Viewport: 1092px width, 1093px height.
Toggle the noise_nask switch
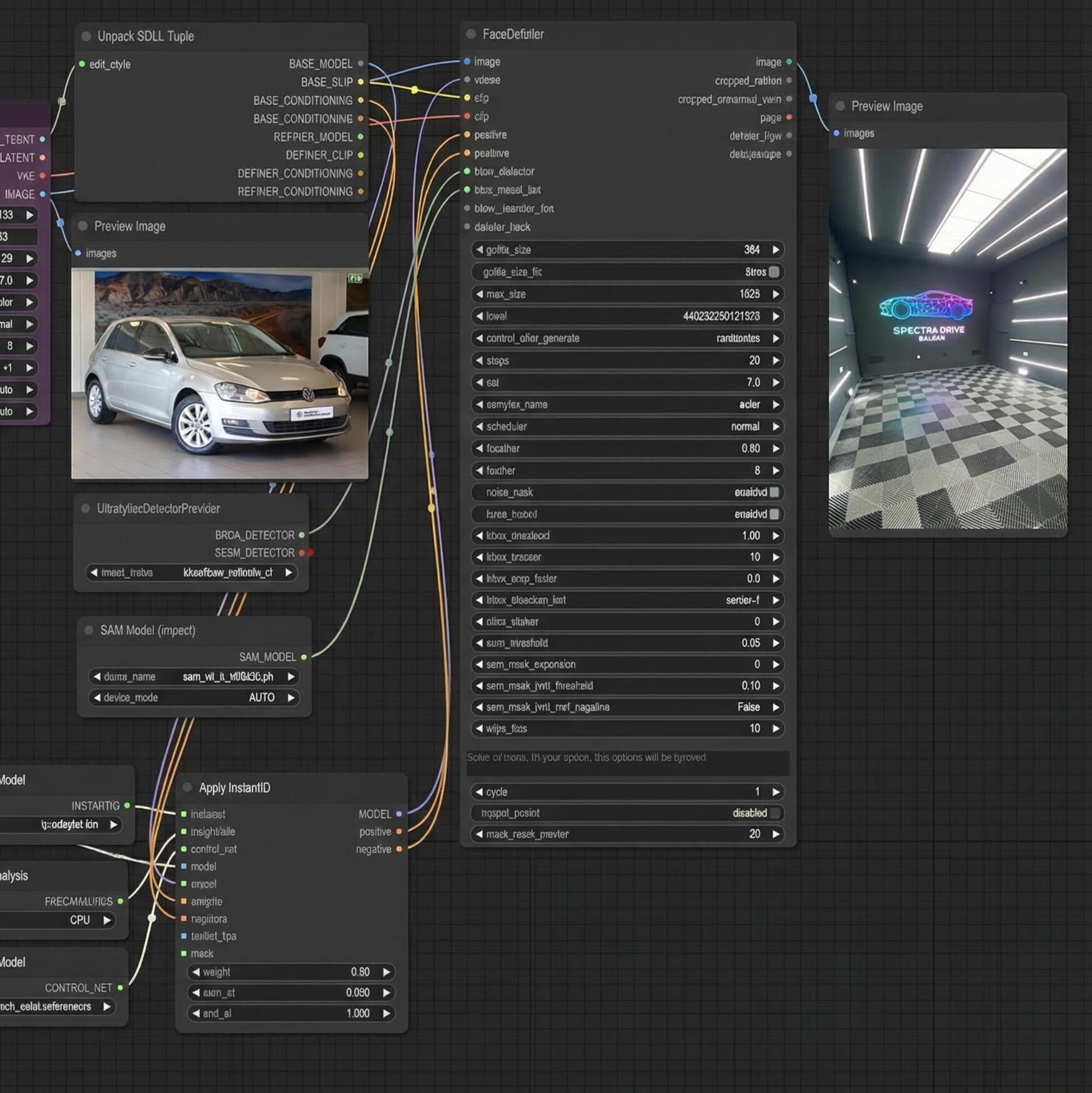pos(774,492)
